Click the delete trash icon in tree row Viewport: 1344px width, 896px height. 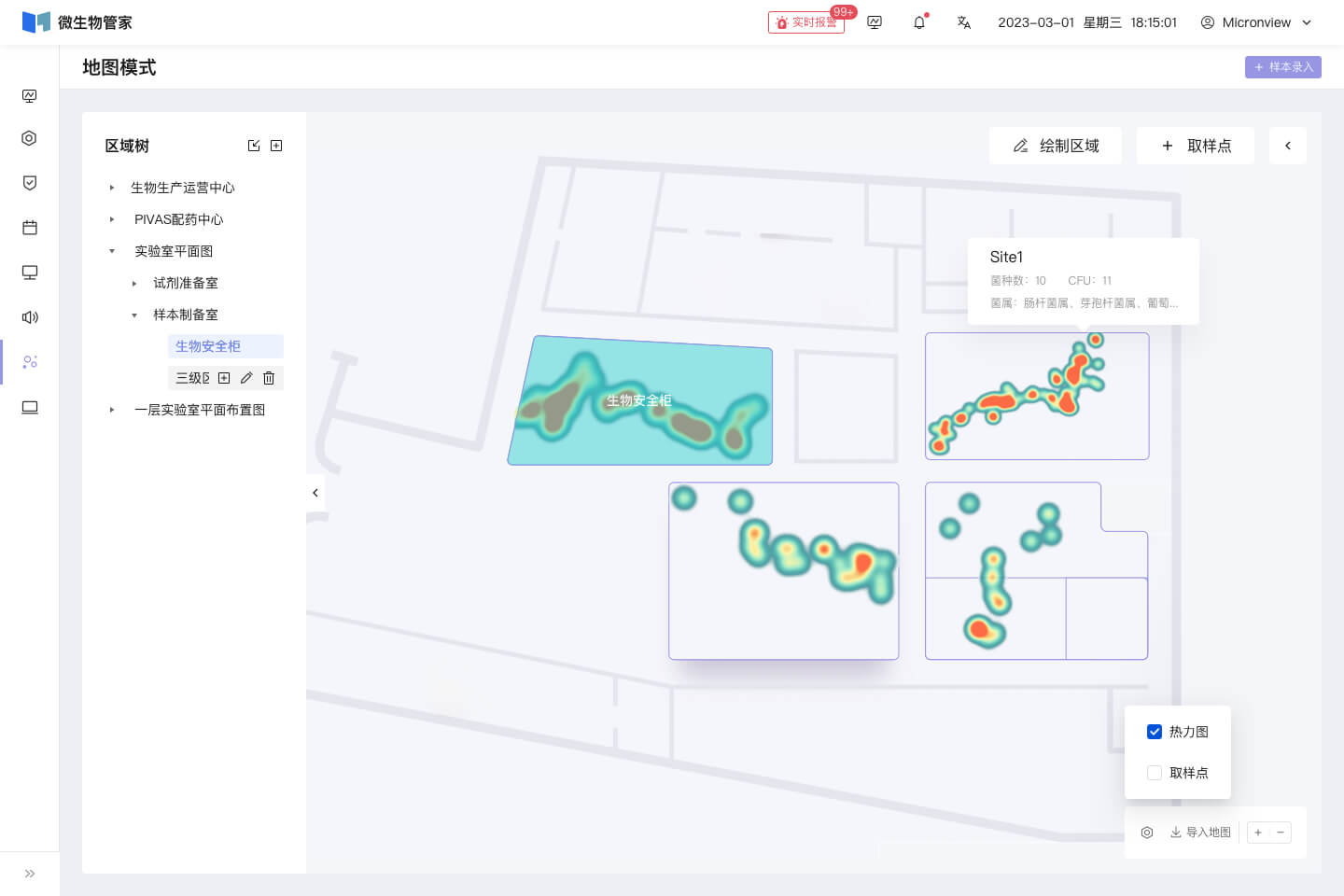pyautogui.click(x=269, y=378)
